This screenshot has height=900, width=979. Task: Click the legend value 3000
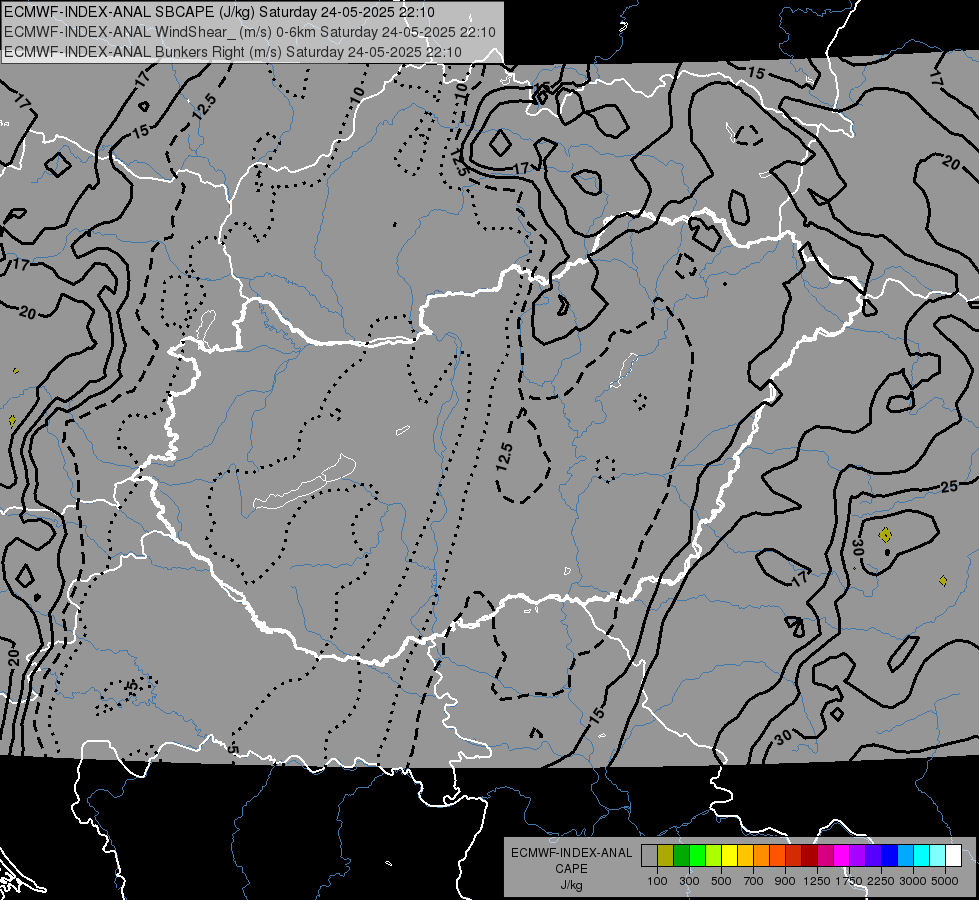(913, 881)
